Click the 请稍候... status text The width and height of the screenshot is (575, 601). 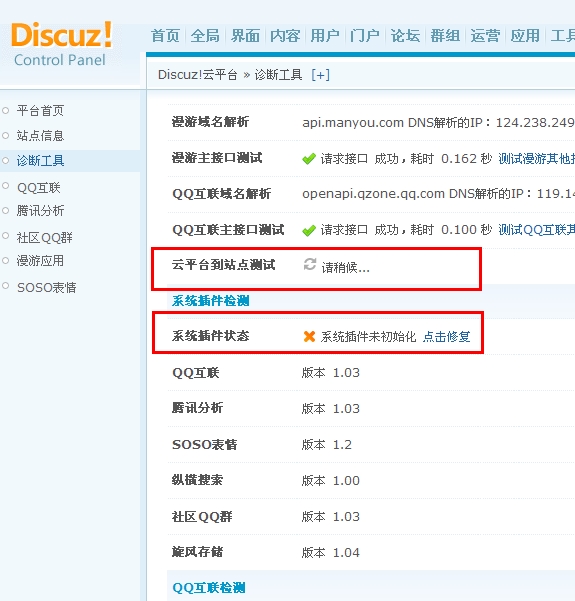(345, 268)
